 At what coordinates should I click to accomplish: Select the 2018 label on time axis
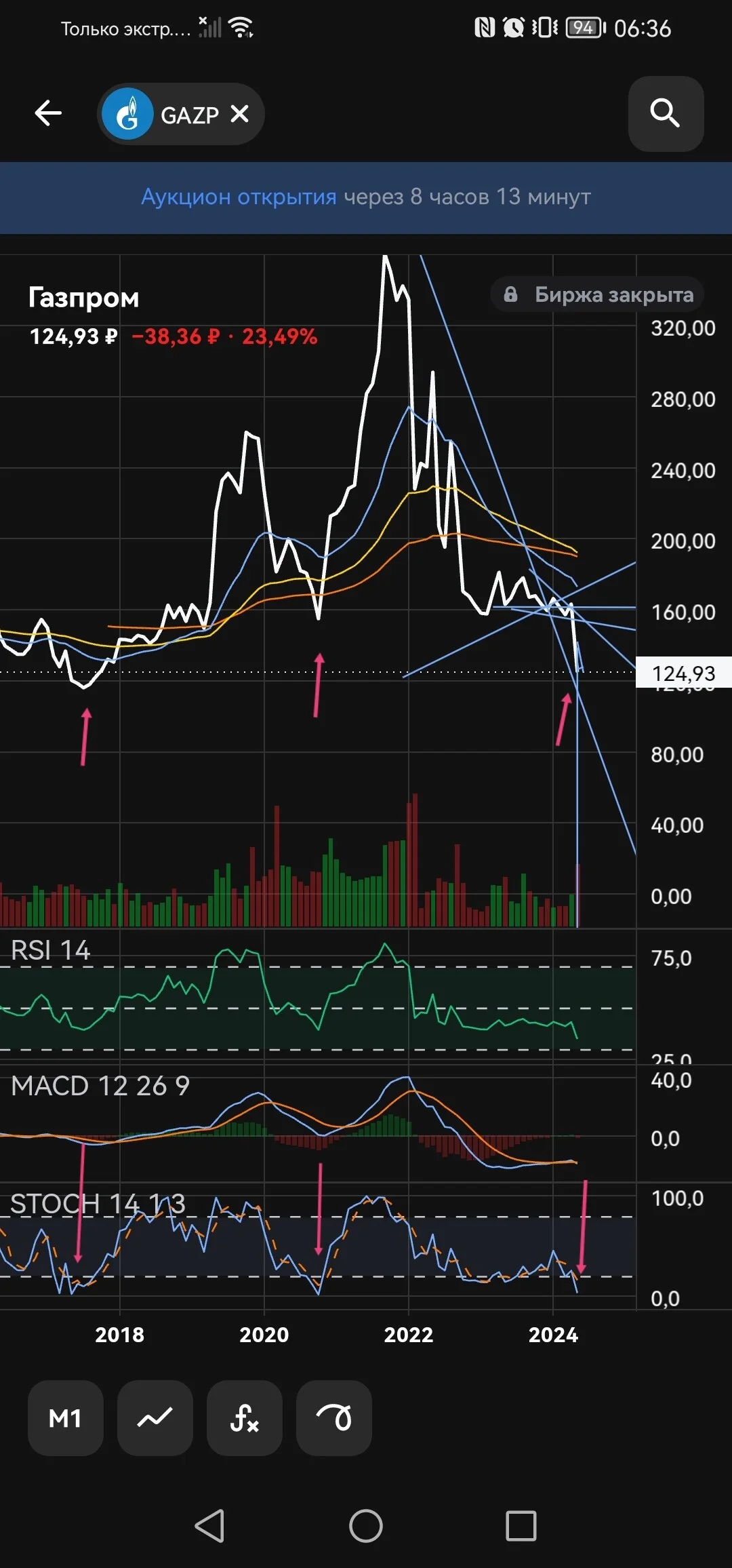(x=120, y=1335)
